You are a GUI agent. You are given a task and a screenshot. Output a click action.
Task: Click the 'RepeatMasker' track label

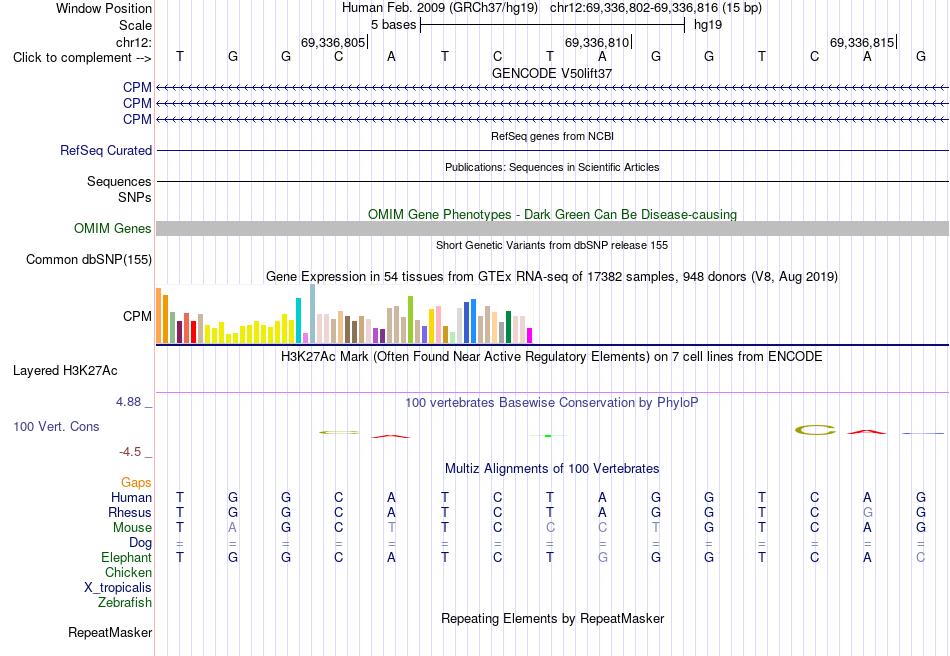pos(110,632)
